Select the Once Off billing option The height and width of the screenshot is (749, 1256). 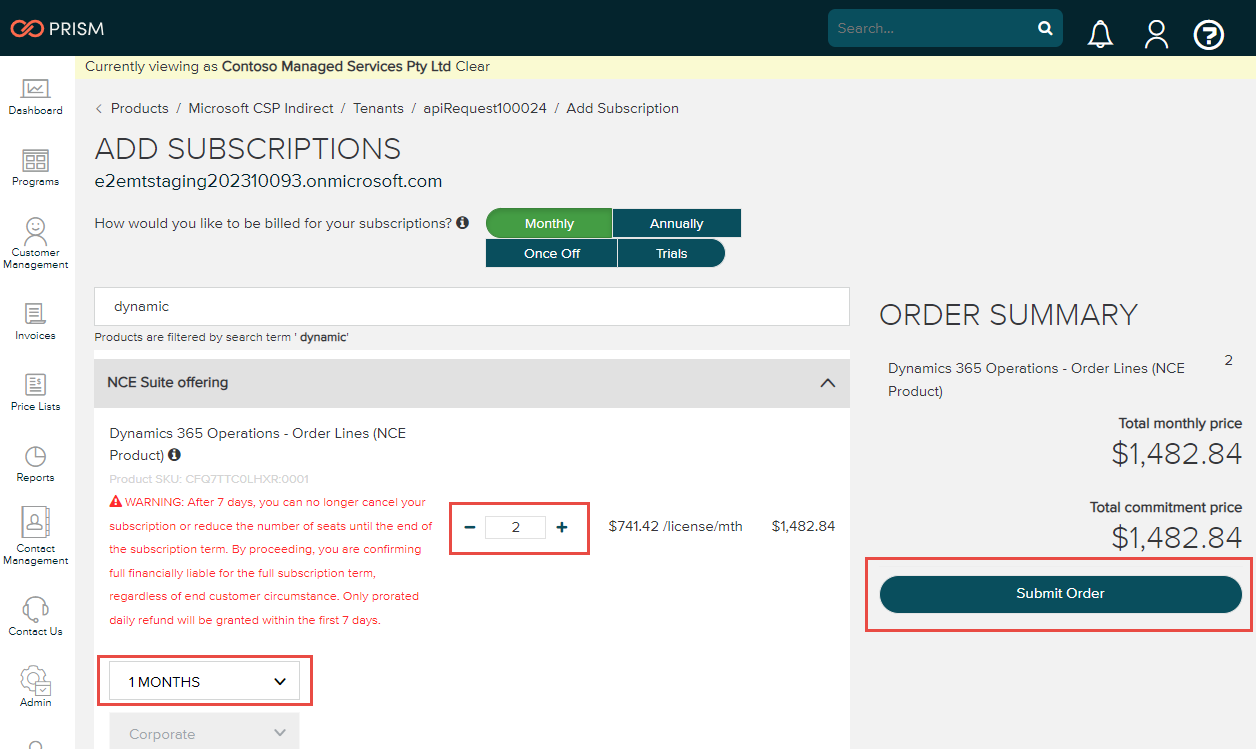(551, 253)
